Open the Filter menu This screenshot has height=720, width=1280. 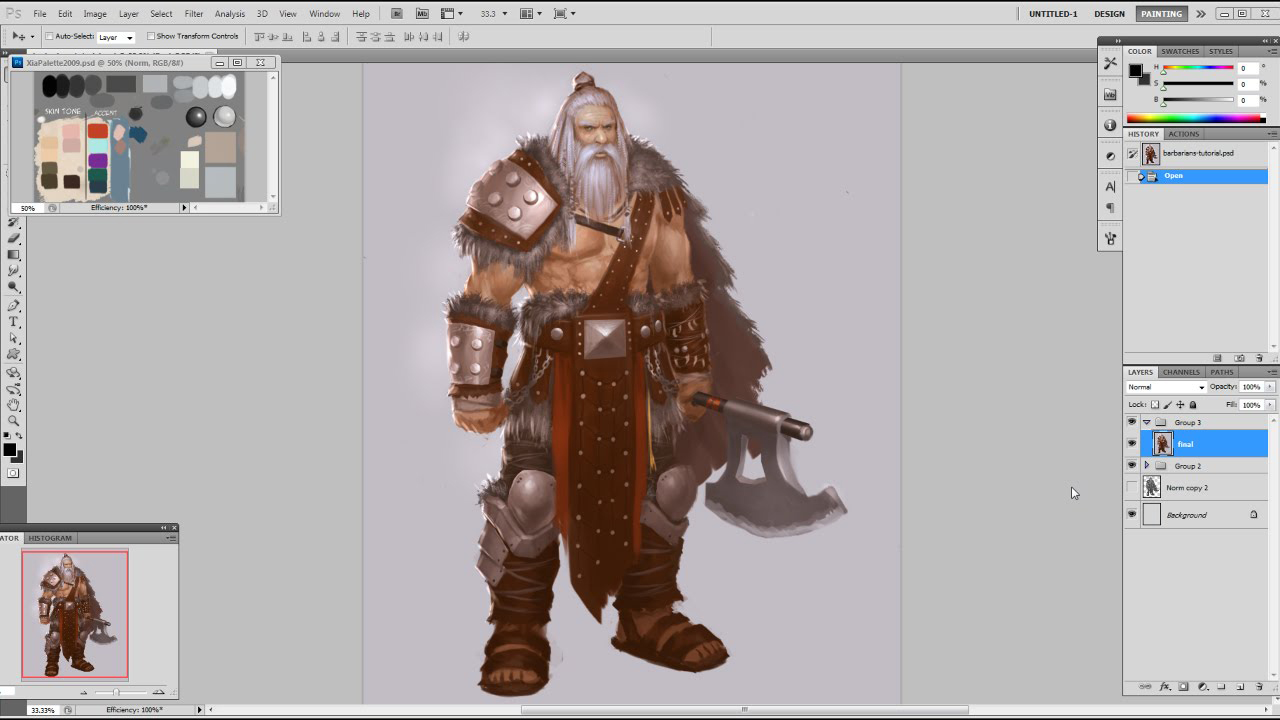point(194,13)
